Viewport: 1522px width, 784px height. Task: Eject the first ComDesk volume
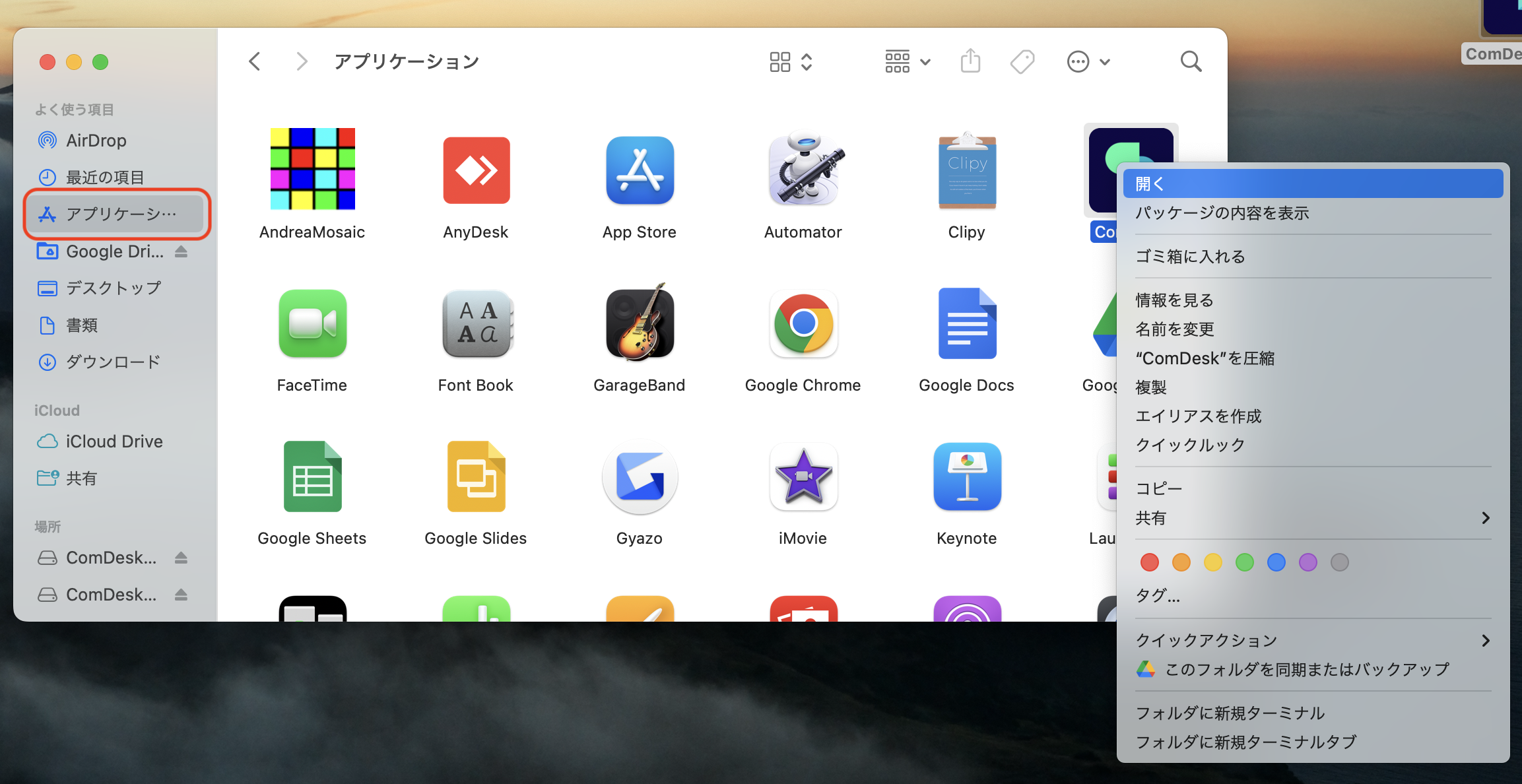(182, 558)
